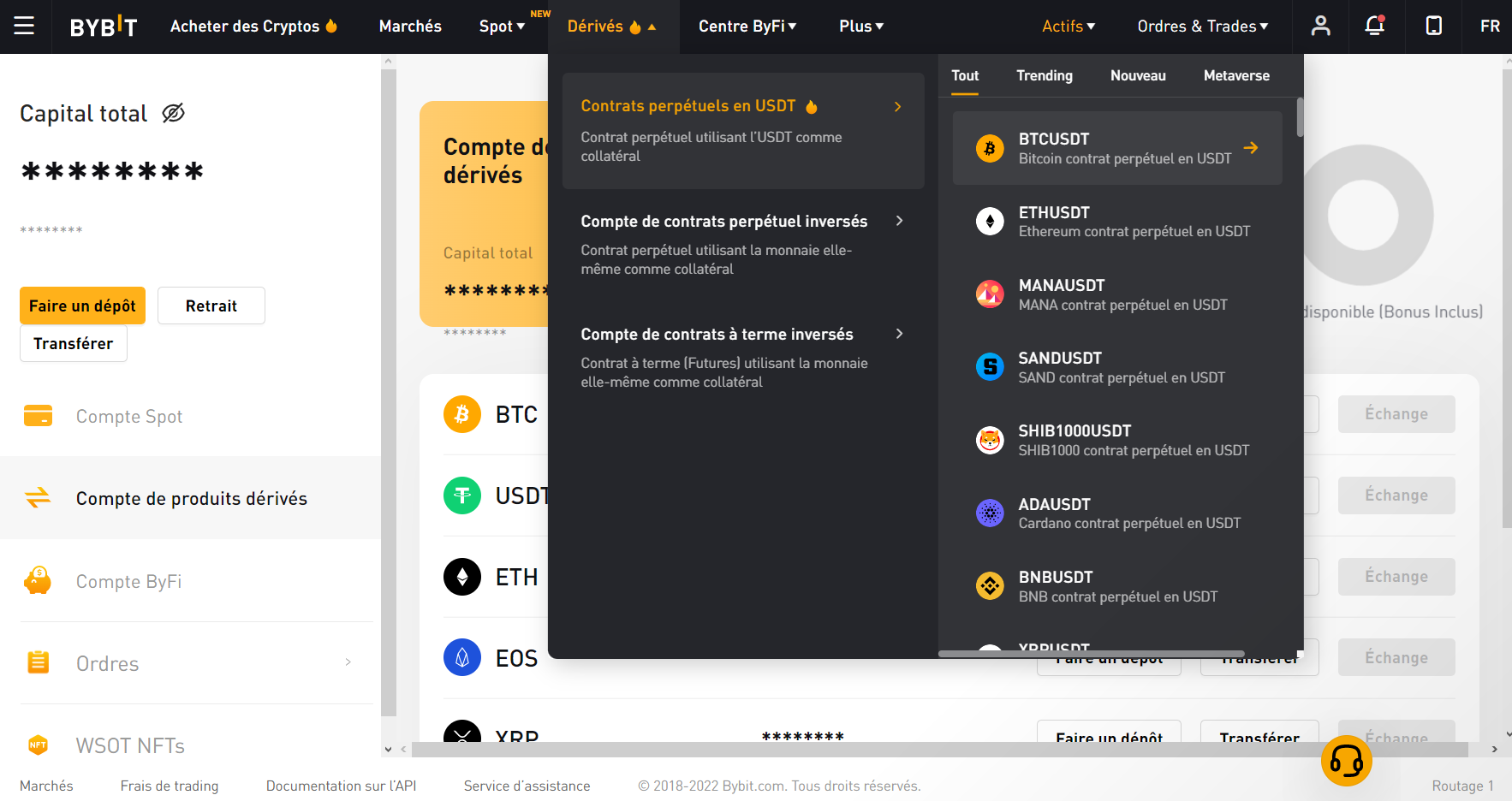Select the Tout tab
Image resolution: width=1512 pixels, height=801 pixels.
coord(965,75)
